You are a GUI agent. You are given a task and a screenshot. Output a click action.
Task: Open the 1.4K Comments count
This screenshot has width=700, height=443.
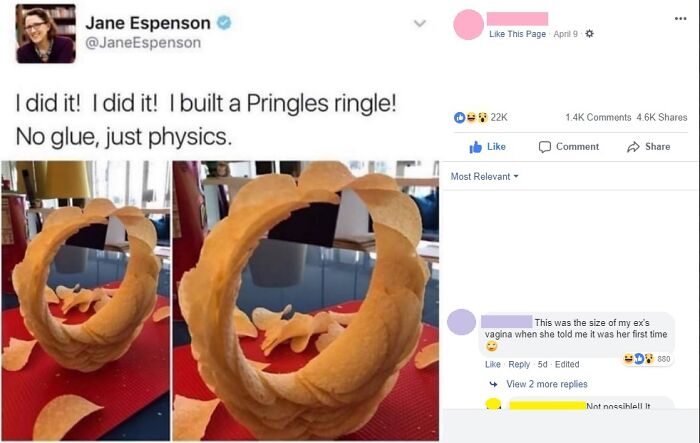[598, 117]
